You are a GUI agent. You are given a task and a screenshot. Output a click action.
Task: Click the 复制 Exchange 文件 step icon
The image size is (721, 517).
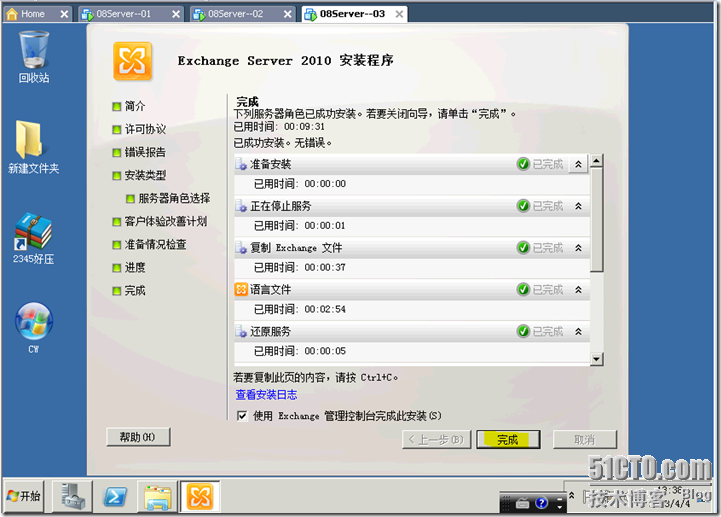pos(241,248)
